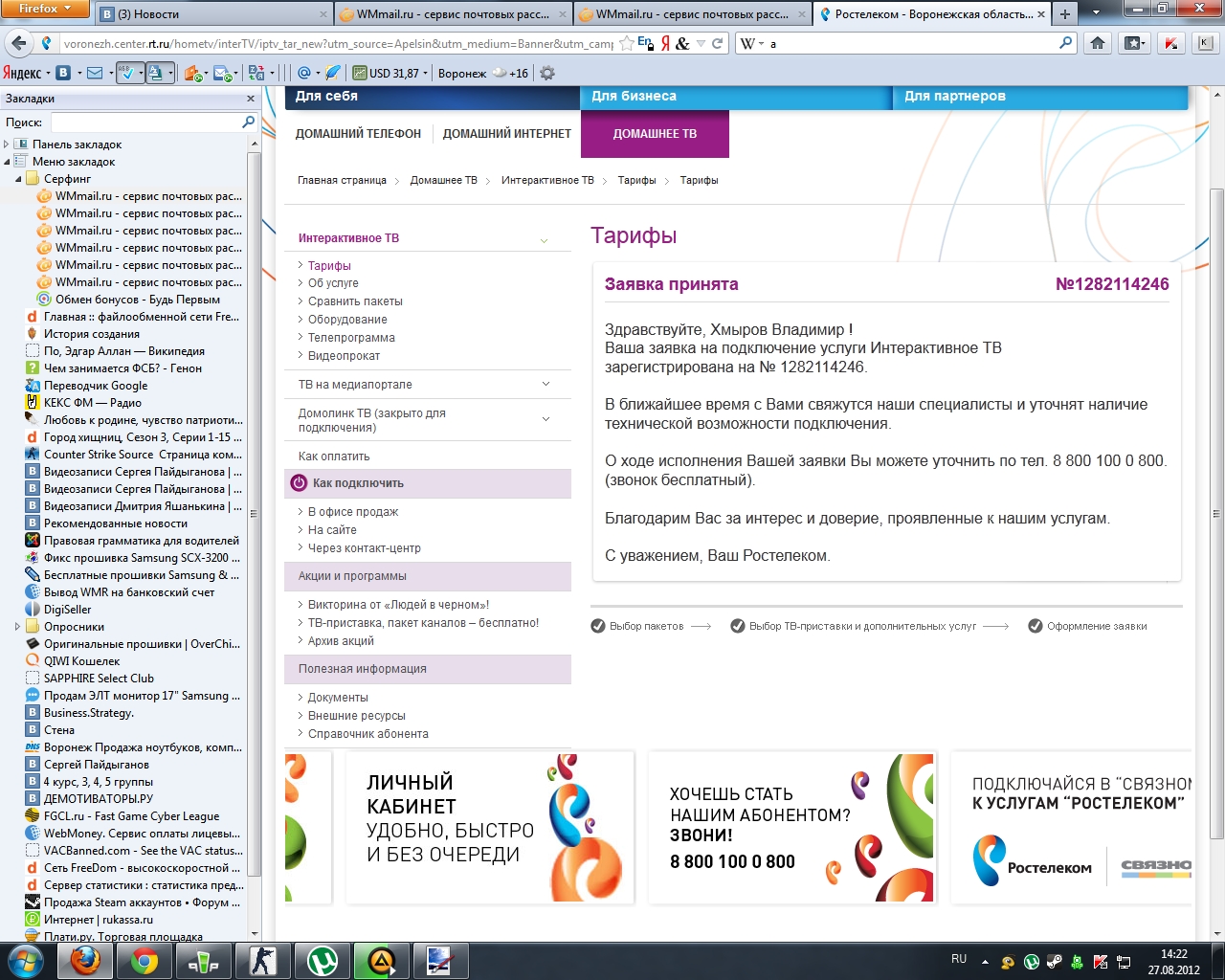Click the search magnifier in the Wikipedia search box
Image resolution: width=1225 pixels, height=980 pixels.
(x=1065, y=43)
